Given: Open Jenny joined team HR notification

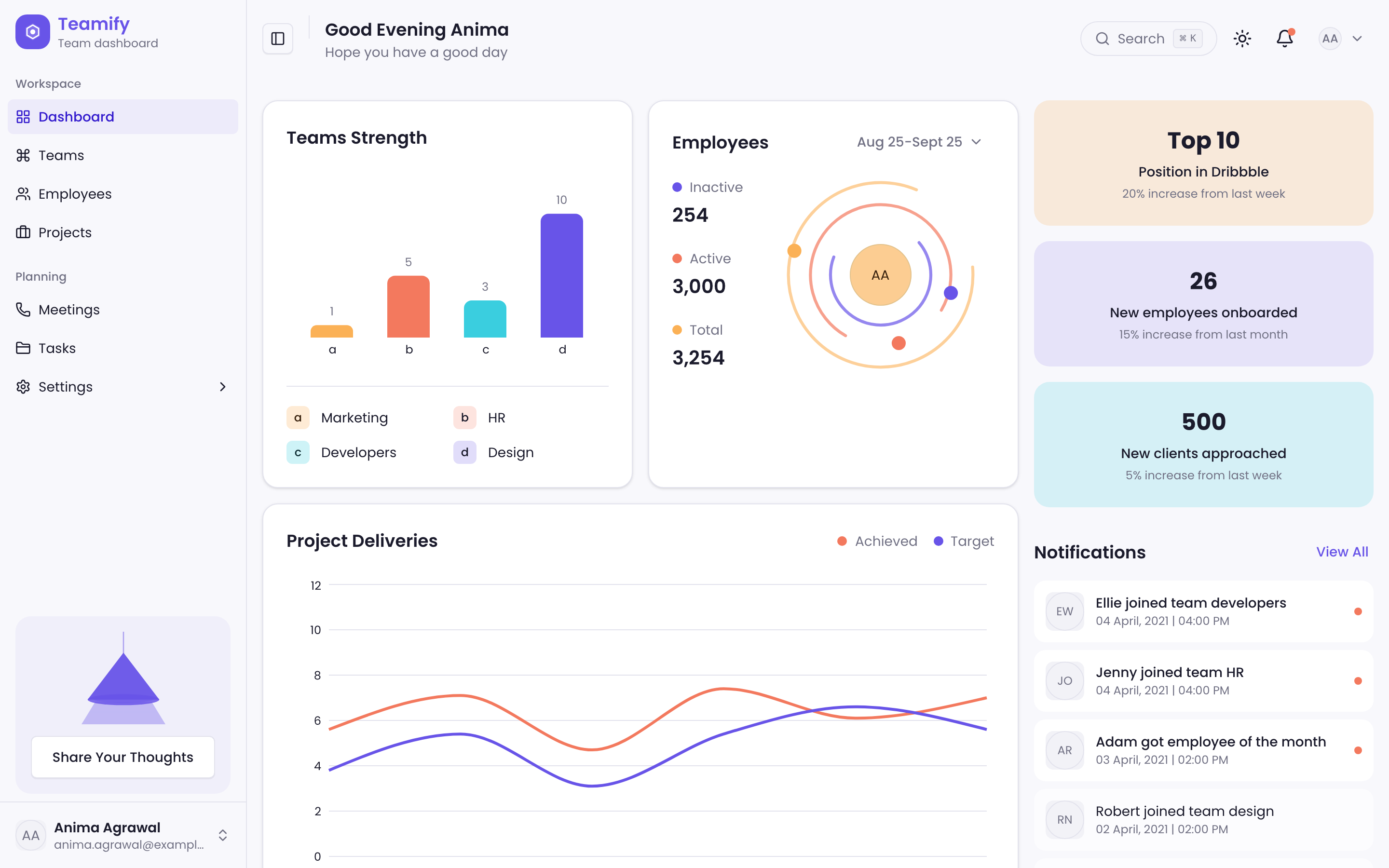Looking at the screenshot, I should click(x=1203, y=680).
